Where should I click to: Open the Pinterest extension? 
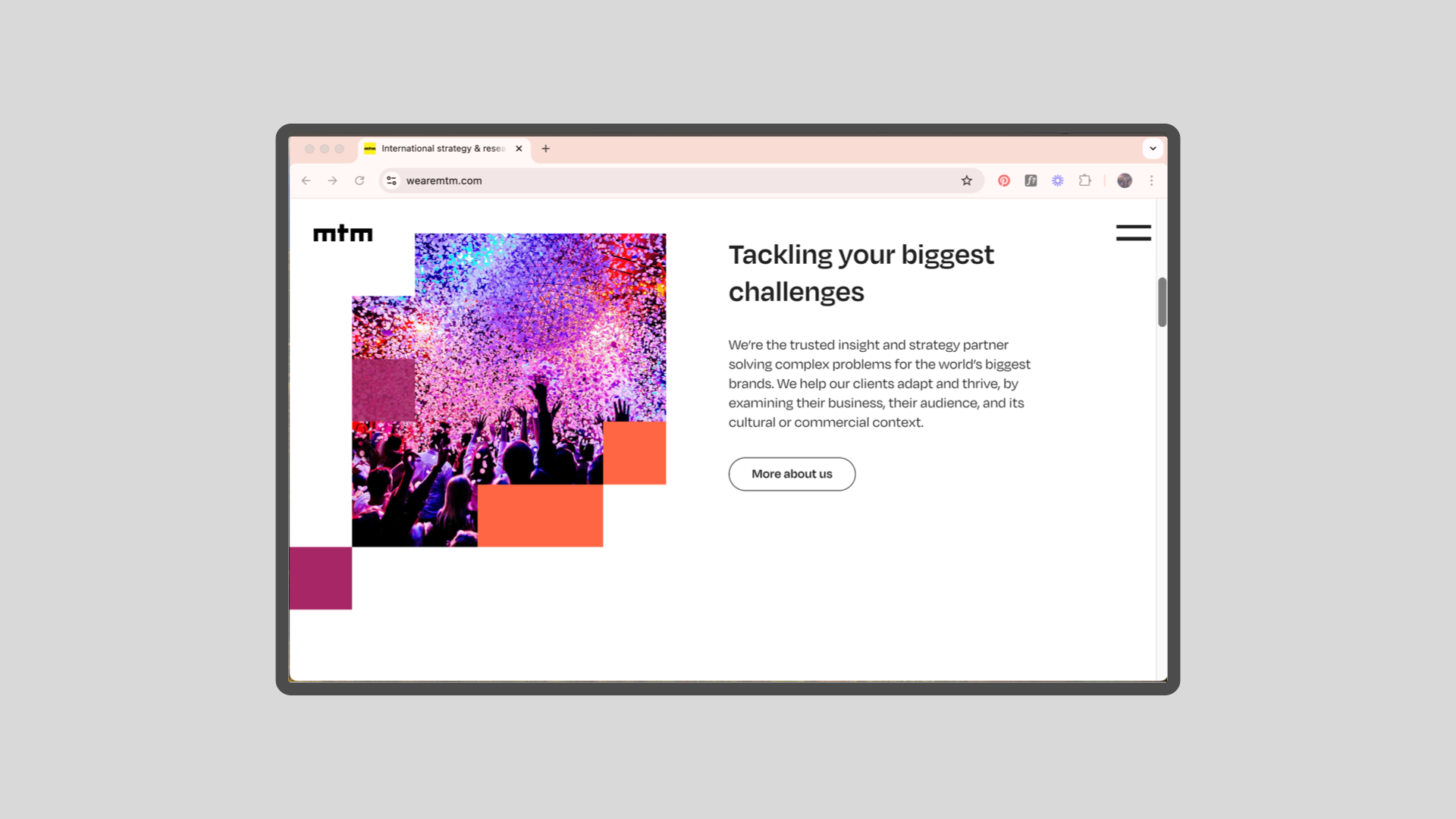pyautogui.click(x=1003, y=180)
